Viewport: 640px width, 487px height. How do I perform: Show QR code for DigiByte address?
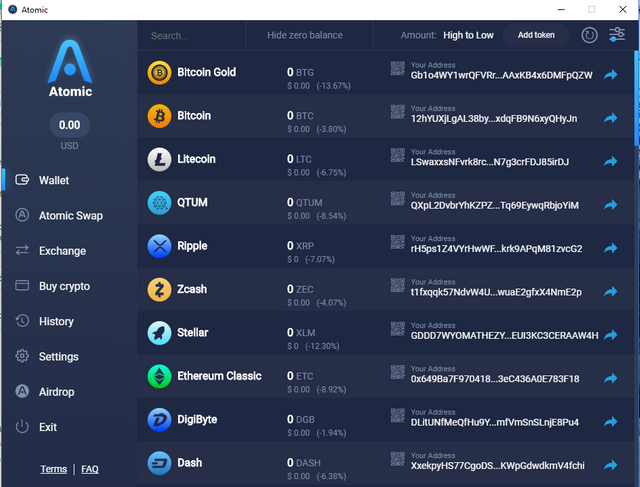point(398,415)
